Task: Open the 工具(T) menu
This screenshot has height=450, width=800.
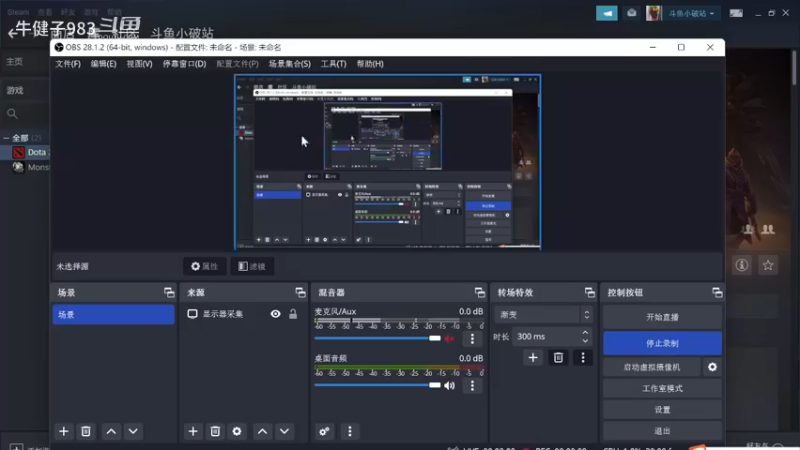Action: tap(333, 64)
